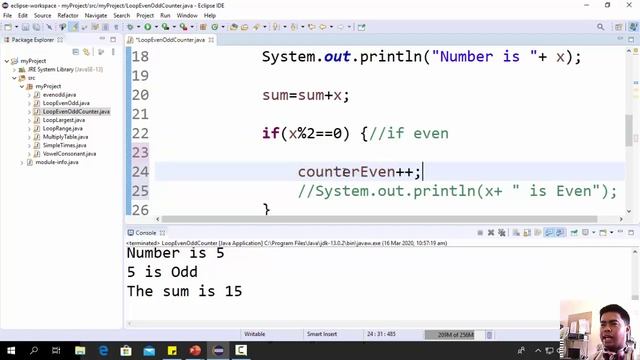Open the Source menu
640x360 pixels.
pos(42,16)
